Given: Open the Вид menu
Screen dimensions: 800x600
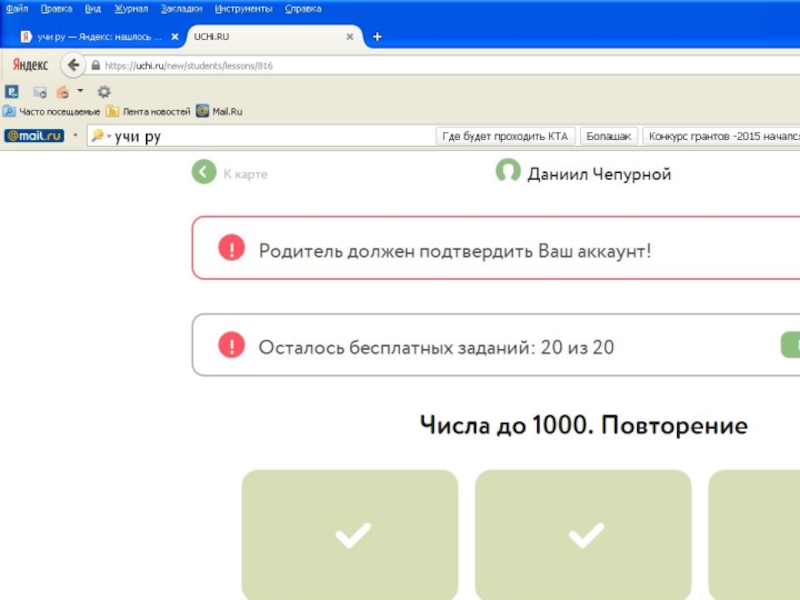Looking at the screenshot, I should coord(92,9).
